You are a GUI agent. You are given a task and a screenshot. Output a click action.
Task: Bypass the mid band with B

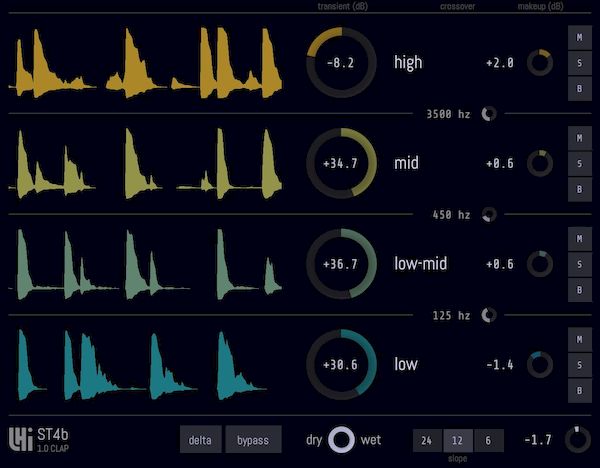pos(580,189)
